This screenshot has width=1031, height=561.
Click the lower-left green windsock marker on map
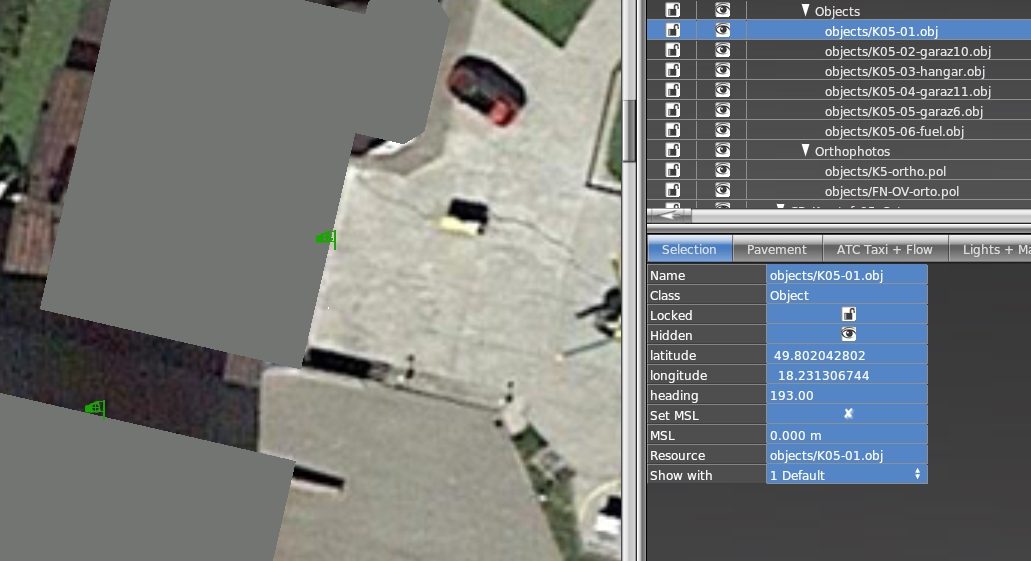pos(95,408)
